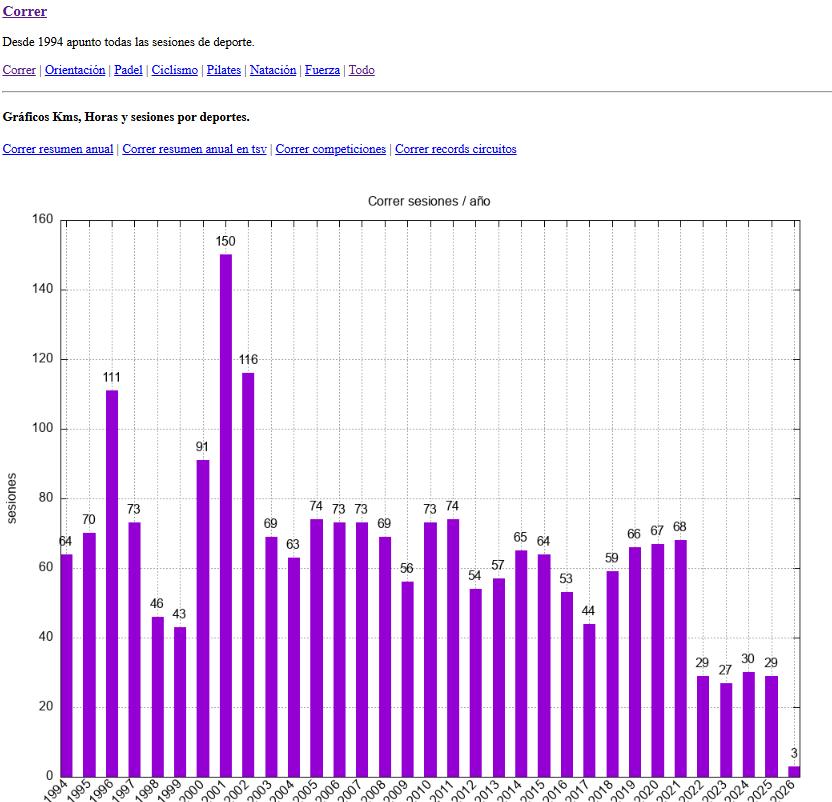Click the small 2026 bar labeled 3

[794, 771]
